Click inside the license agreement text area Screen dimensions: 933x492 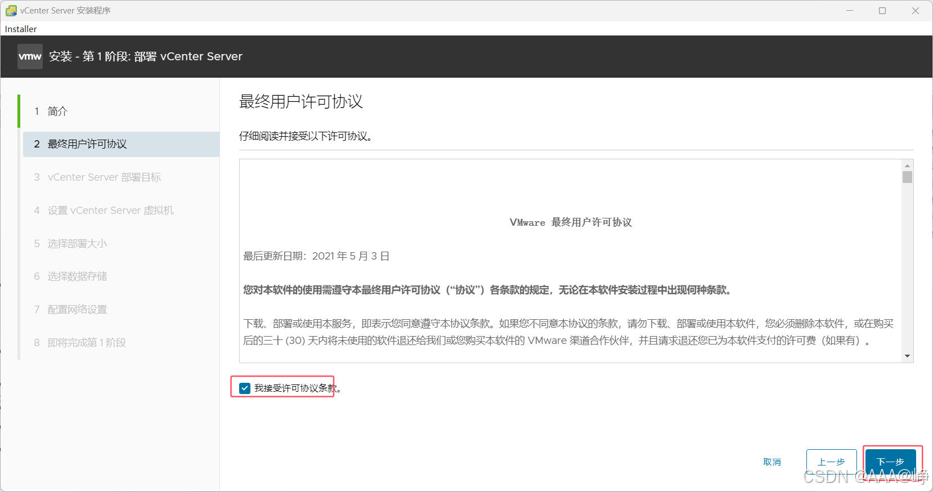571,261
